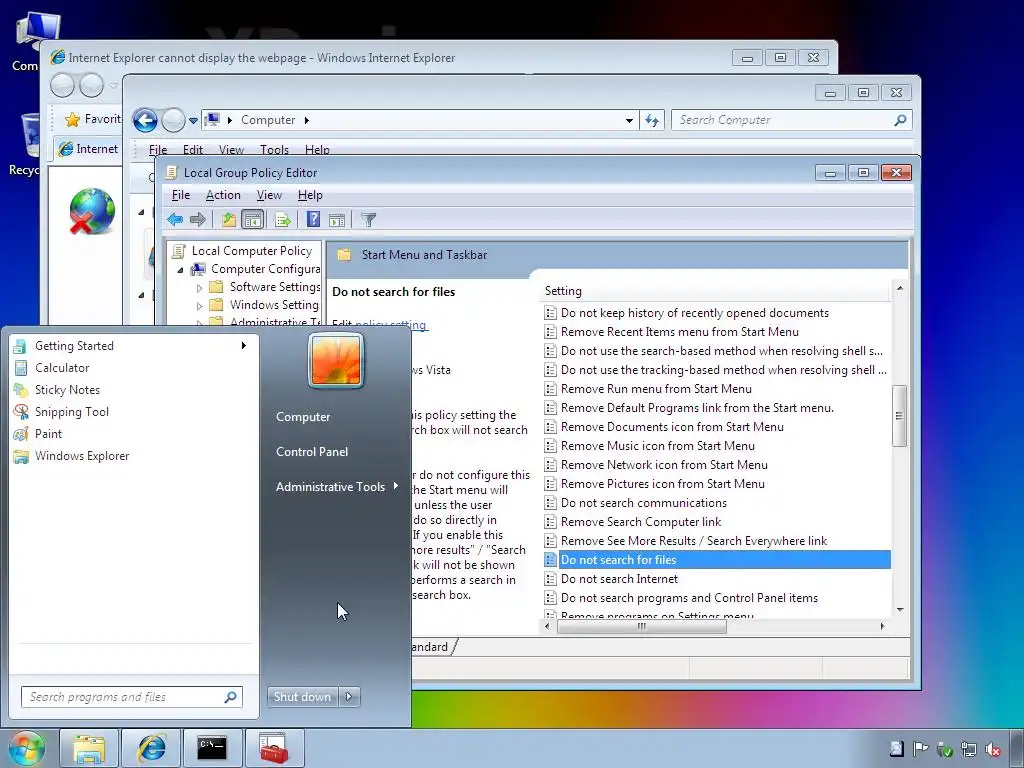Image resolution: width=1024 pixels, height=768 pixels.
Task: Open File menu in Group Policy Editor
Action: pos(181,195)
